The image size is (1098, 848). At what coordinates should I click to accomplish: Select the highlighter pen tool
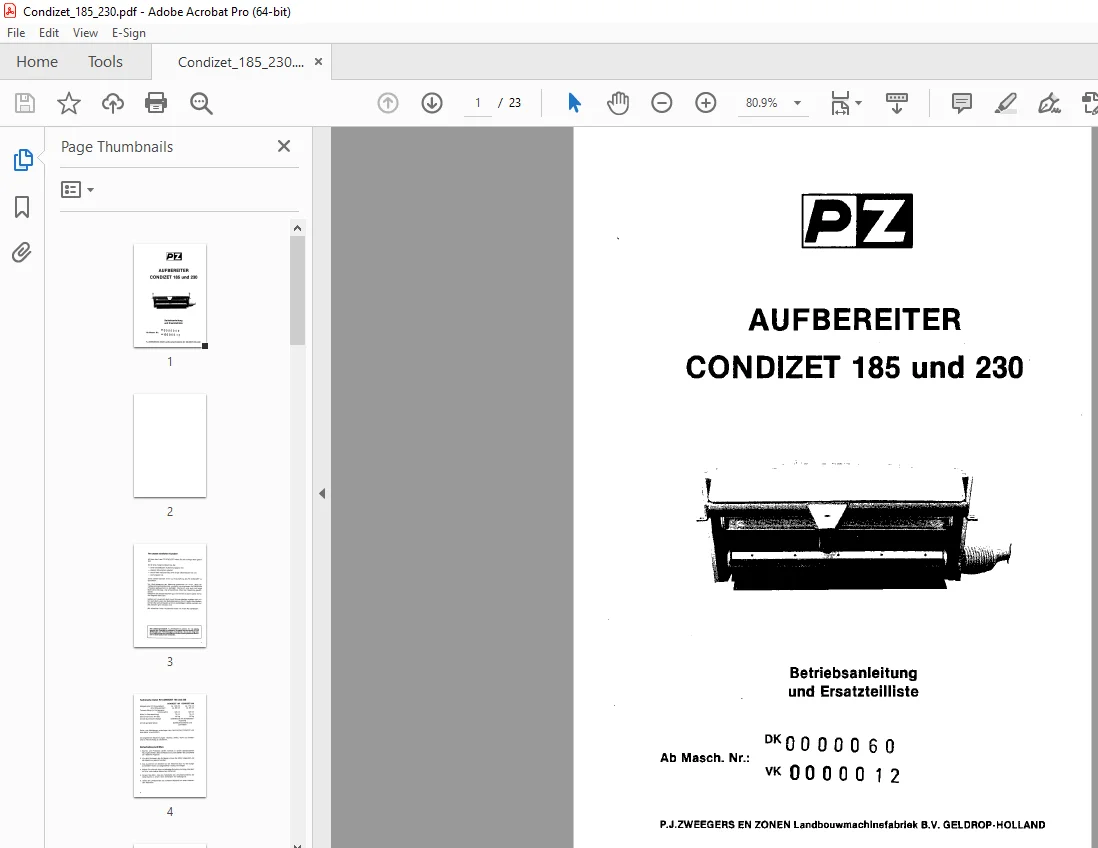pos(1006,103)
